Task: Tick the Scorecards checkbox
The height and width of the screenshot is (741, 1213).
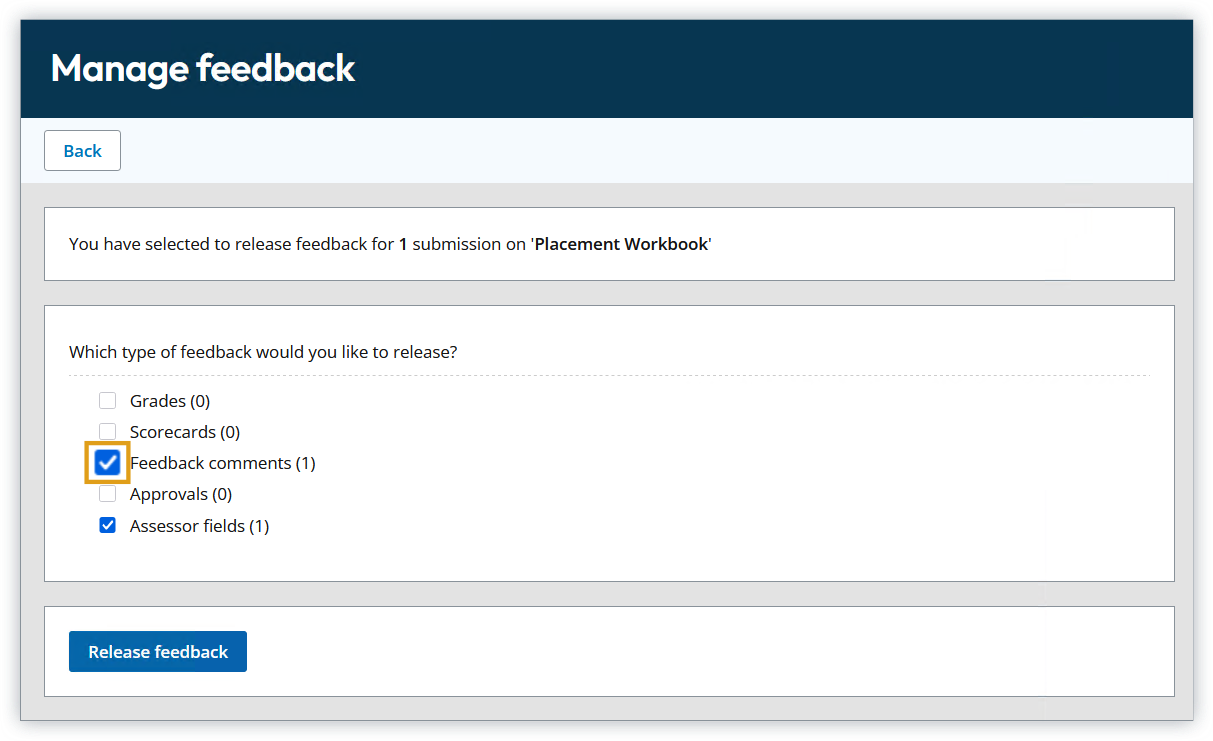Action: [108, 431]
